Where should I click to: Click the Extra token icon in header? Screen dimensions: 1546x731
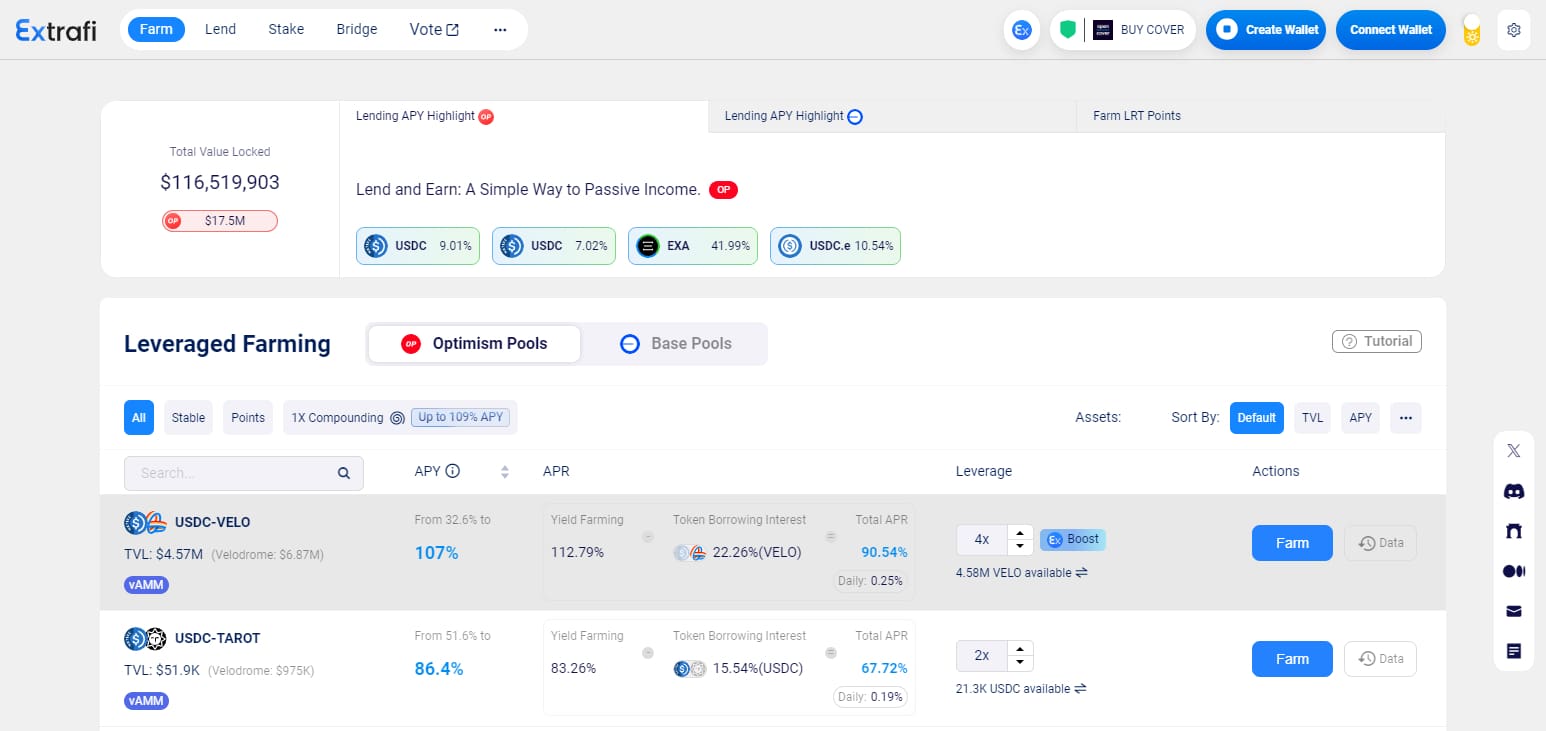tap(1022, 30)
